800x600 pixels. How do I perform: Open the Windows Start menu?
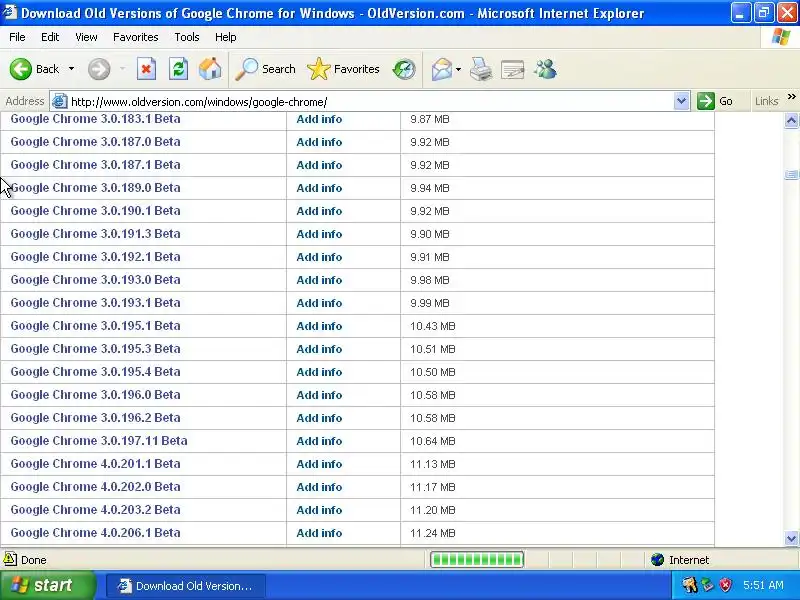48,585
